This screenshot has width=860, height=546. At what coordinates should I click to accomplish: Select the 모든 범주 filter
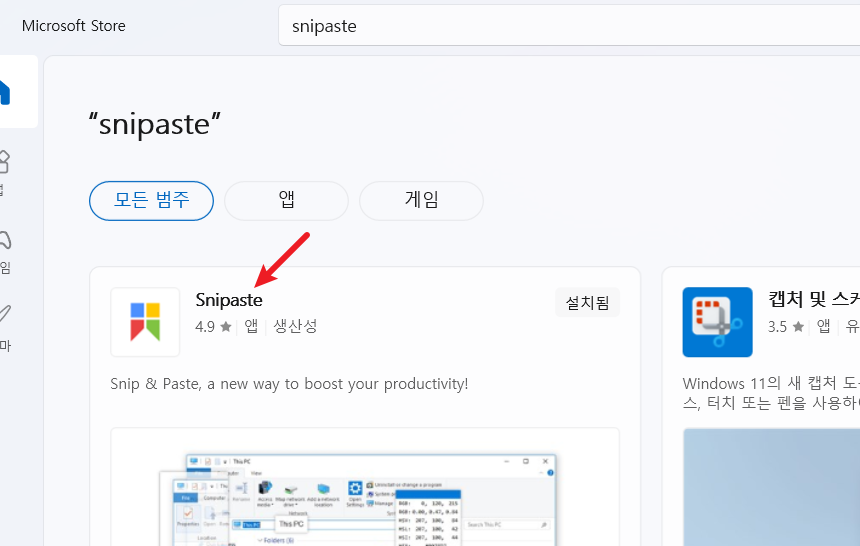click(151, 201)
